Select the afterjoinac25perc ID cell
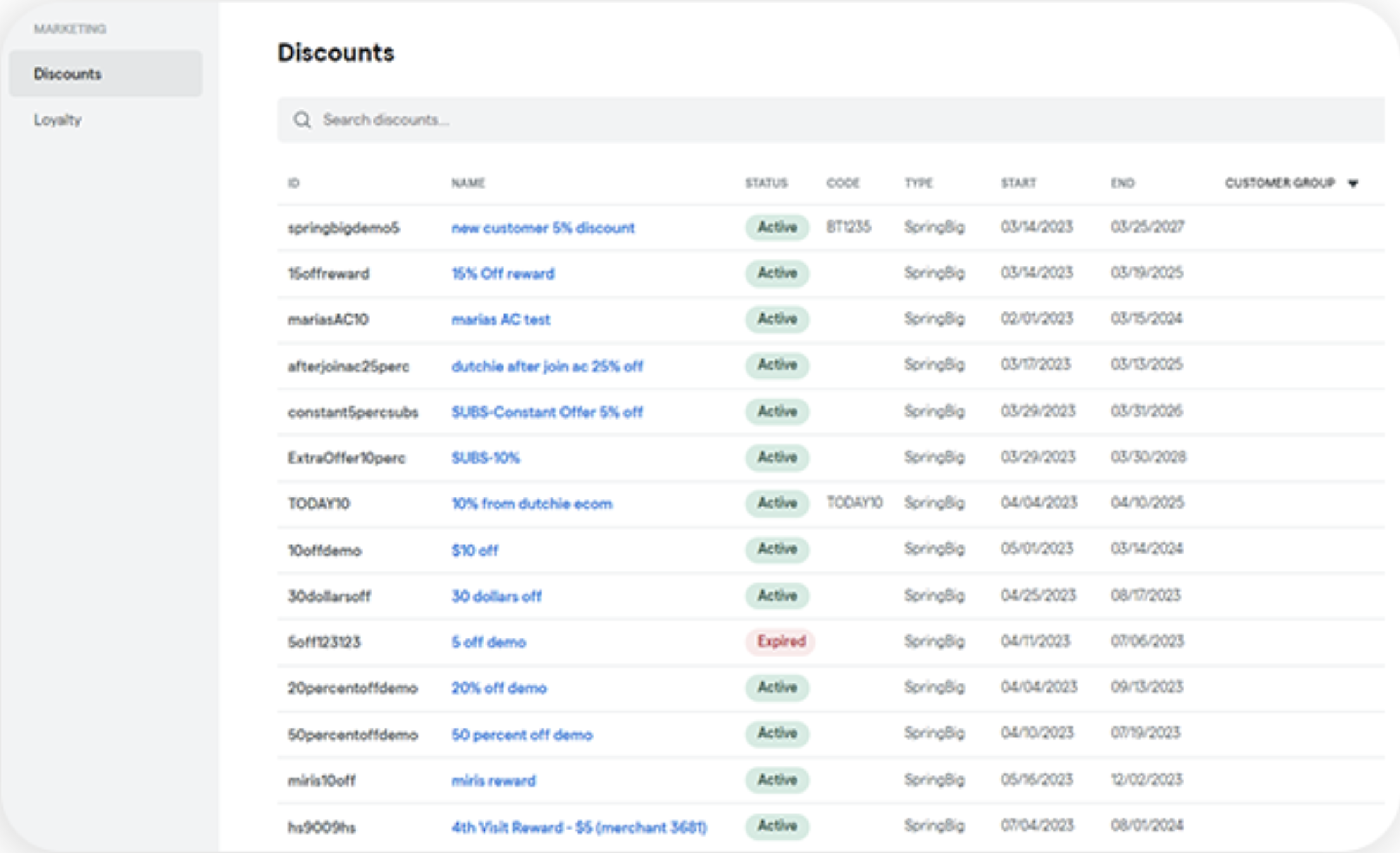Image resolution: width=1400 pixels, height=853 pixels. [348, 366]
